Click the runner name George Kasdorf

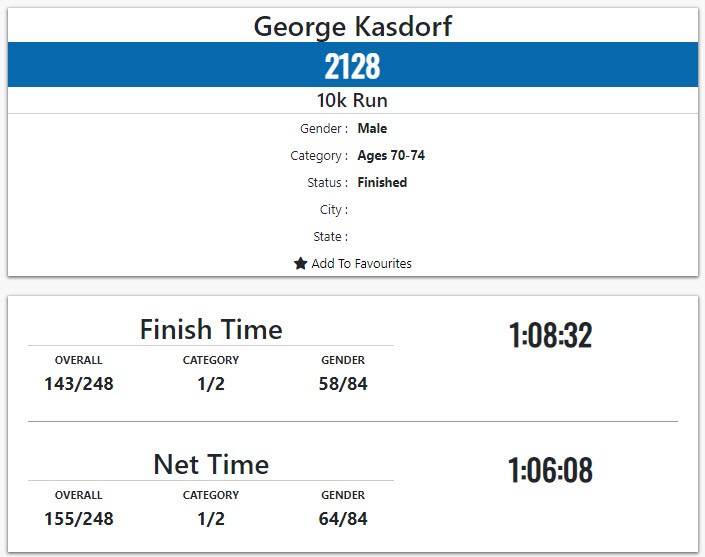click(352, 26)
